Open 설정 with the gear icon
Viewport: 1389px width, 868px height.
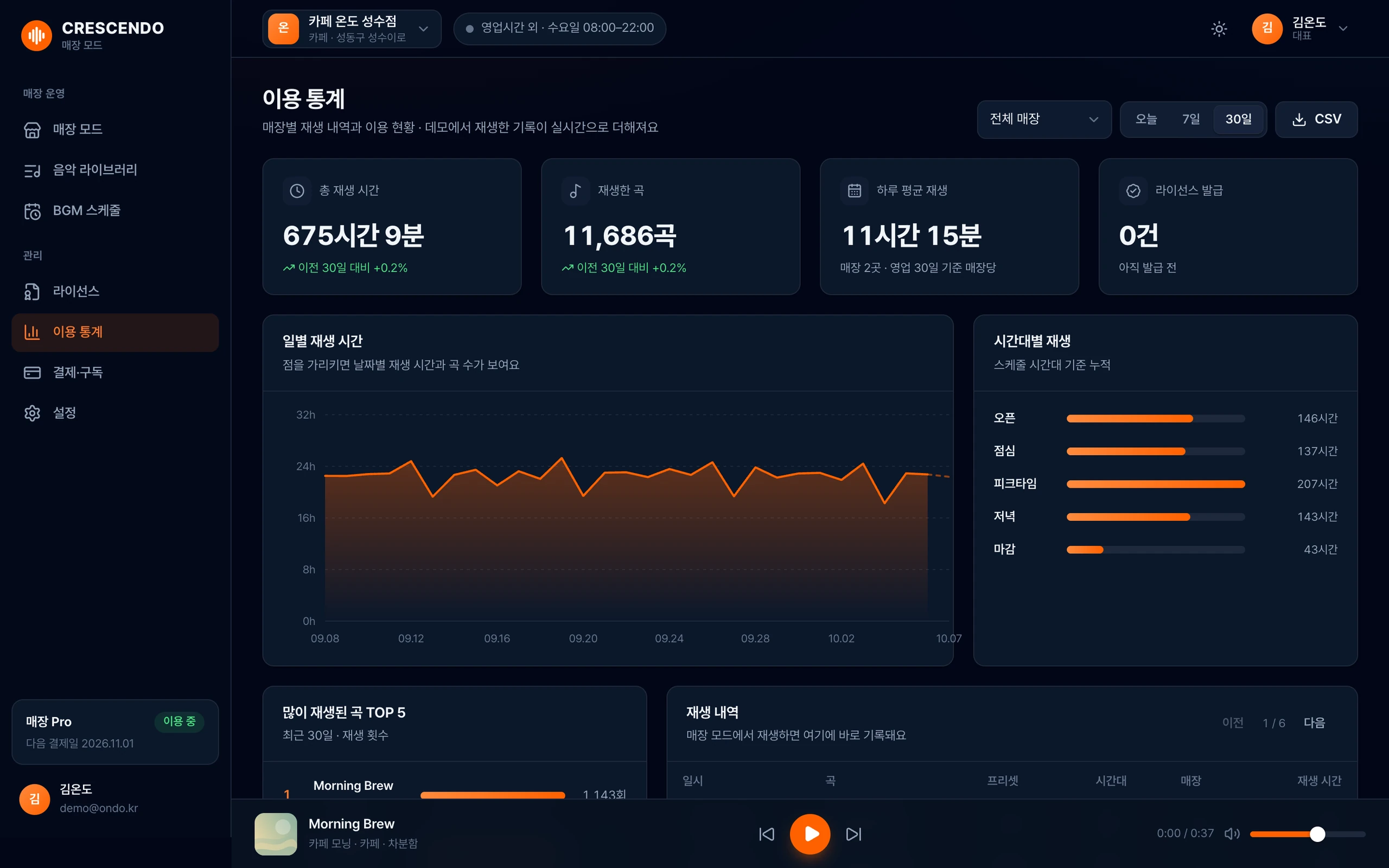tap(115, 413)
